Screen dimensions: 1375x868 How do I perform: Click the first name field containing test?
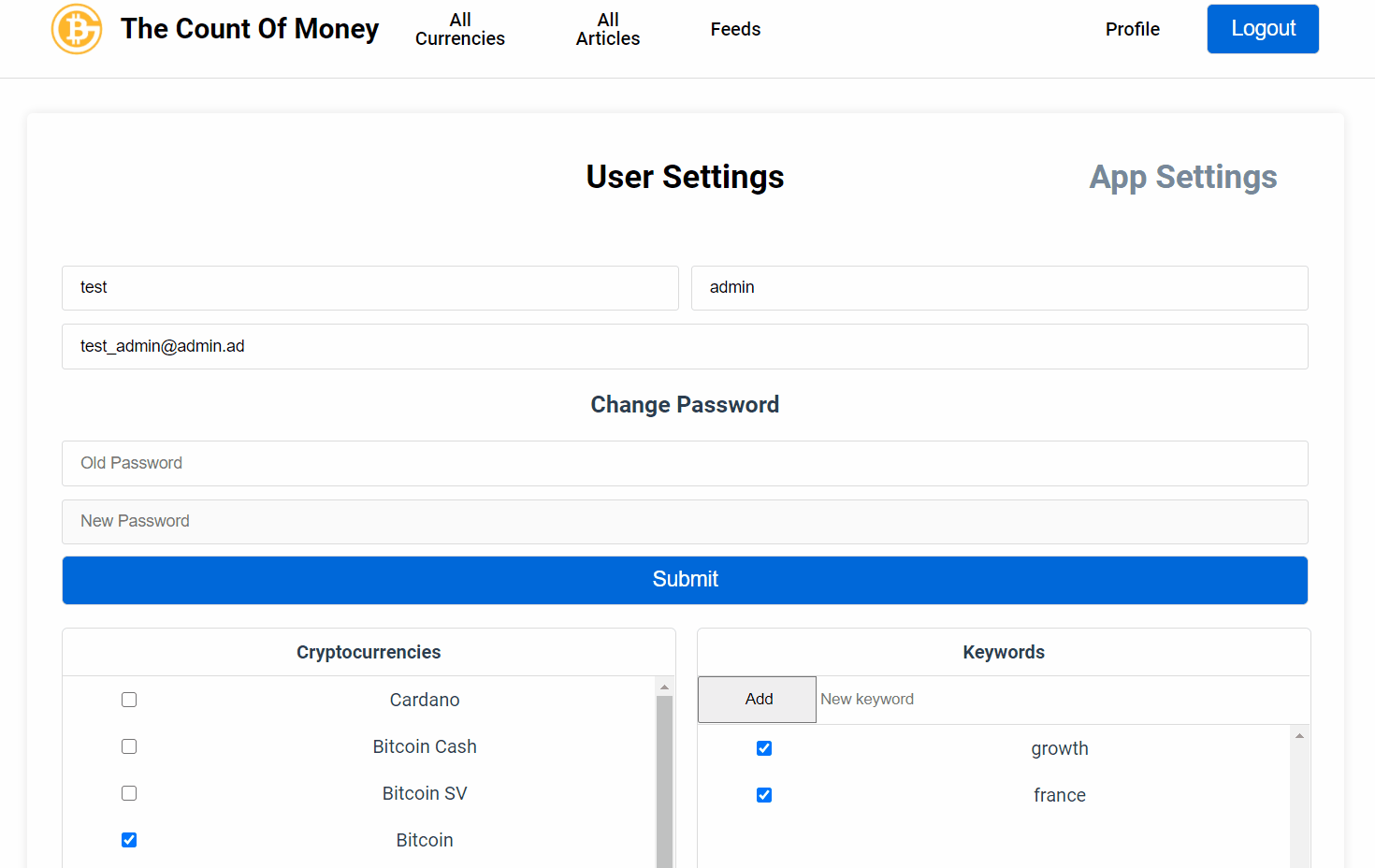(x=370, y=288)
